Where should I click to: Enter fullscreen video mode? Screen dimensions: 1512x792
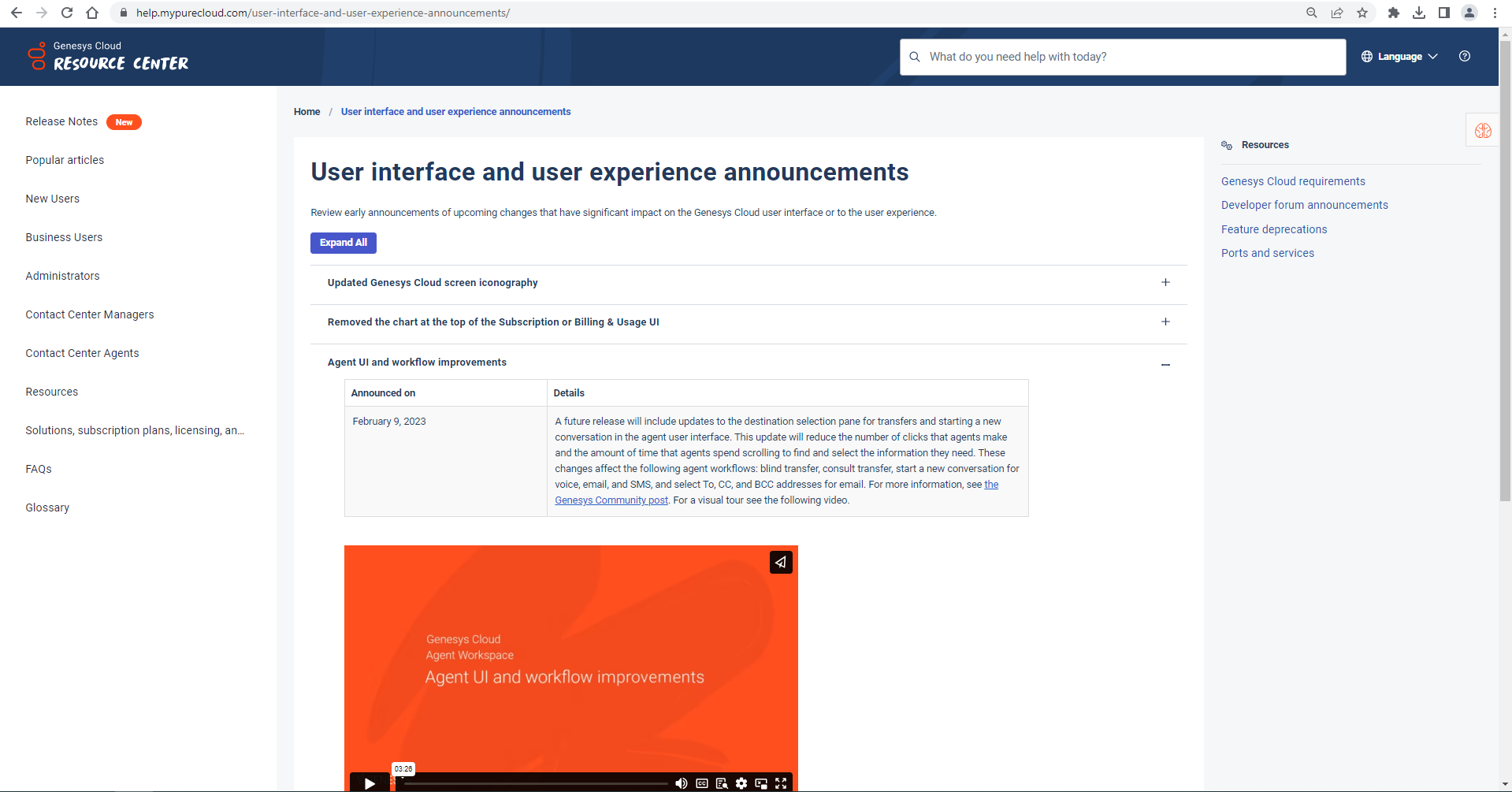pos(781,783)
